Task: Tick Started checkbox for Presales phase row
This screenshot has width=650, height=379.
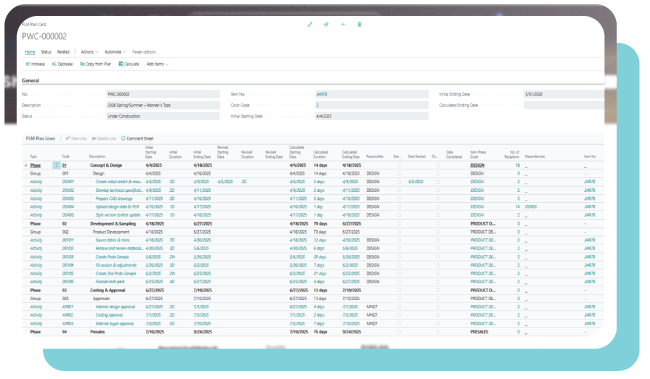Action: (x=399, y=332)
